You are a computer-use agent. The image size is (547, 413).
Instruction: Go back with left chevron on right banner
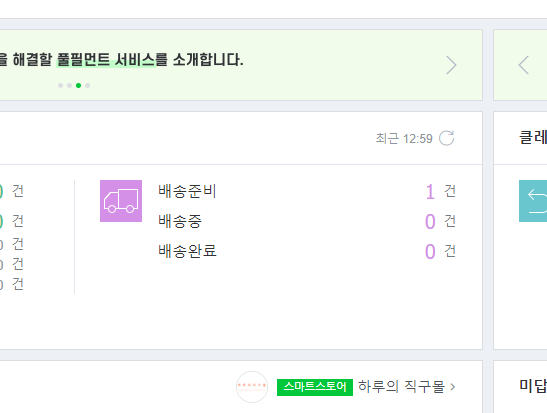coord(524,65)
